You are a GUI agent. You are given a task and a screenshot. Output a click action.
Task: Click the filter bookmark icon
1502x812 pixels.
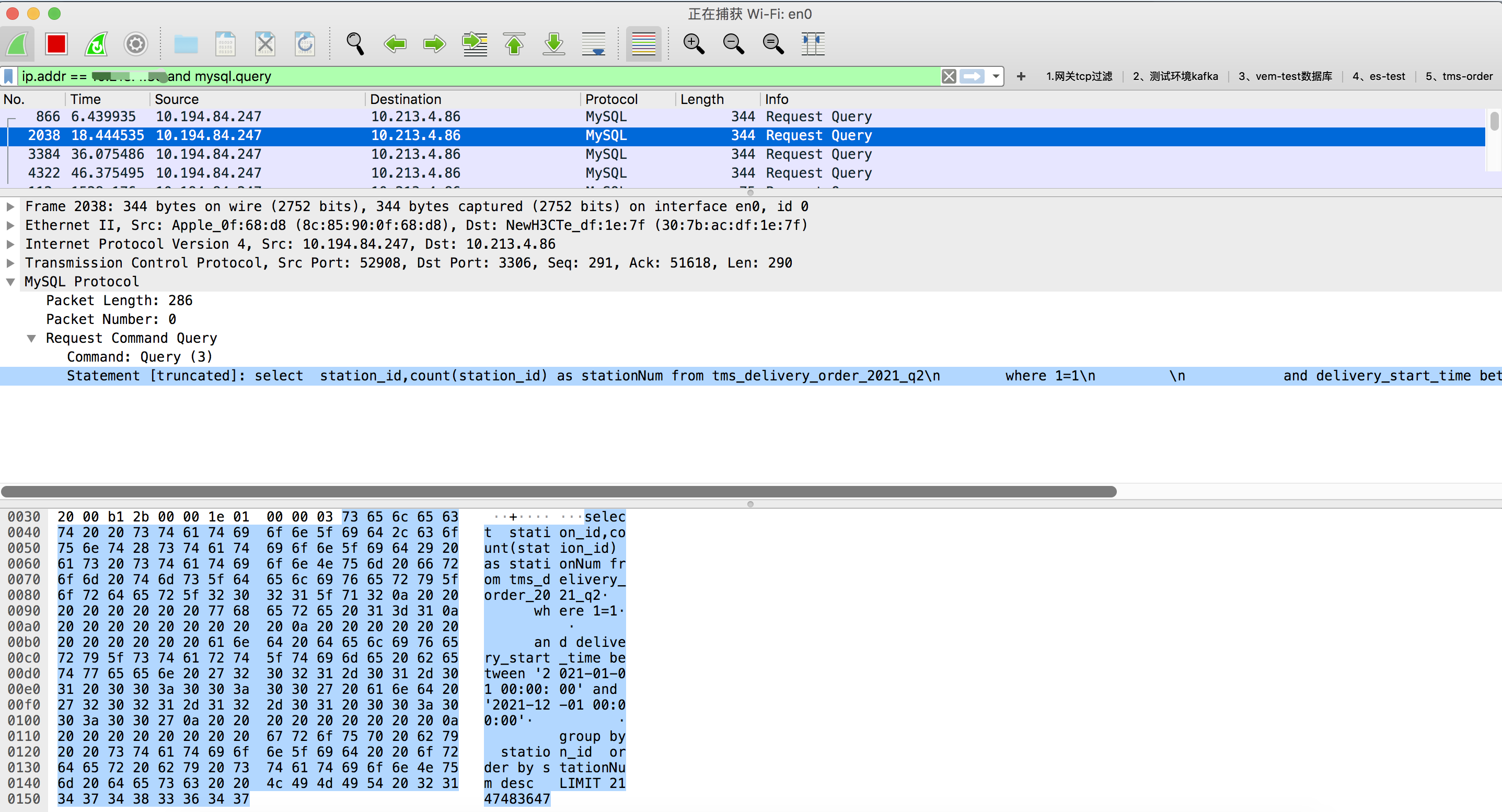(x=9, y=76)
